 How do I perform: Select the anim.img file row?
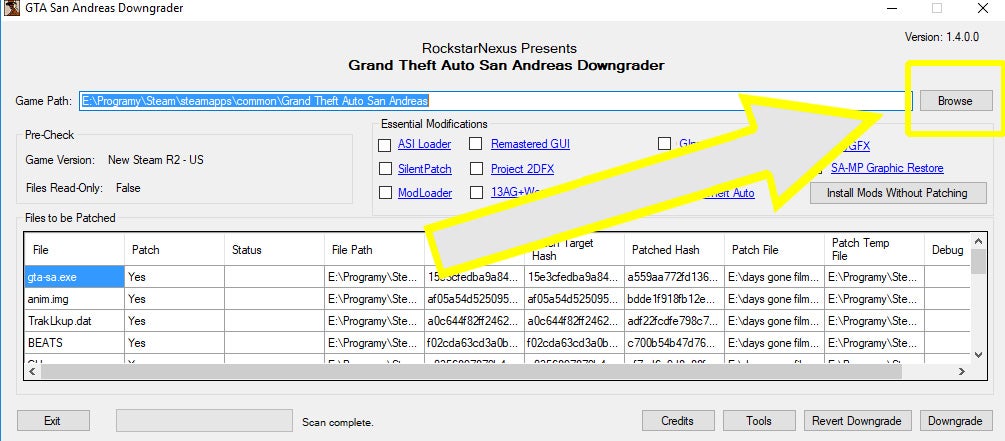coord(497,299)
